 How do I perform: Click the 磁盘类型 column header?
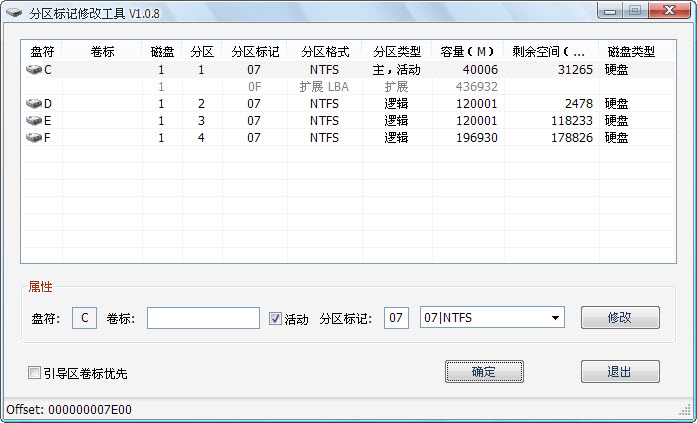click(x=630, y=51)
